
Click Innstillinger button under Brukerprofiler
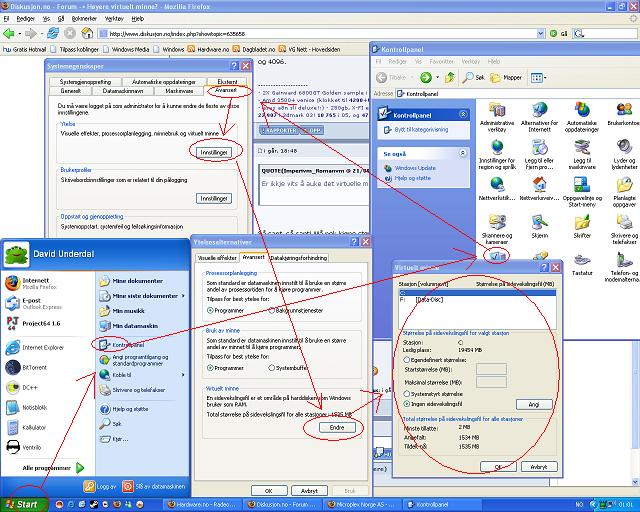point(214,198)
